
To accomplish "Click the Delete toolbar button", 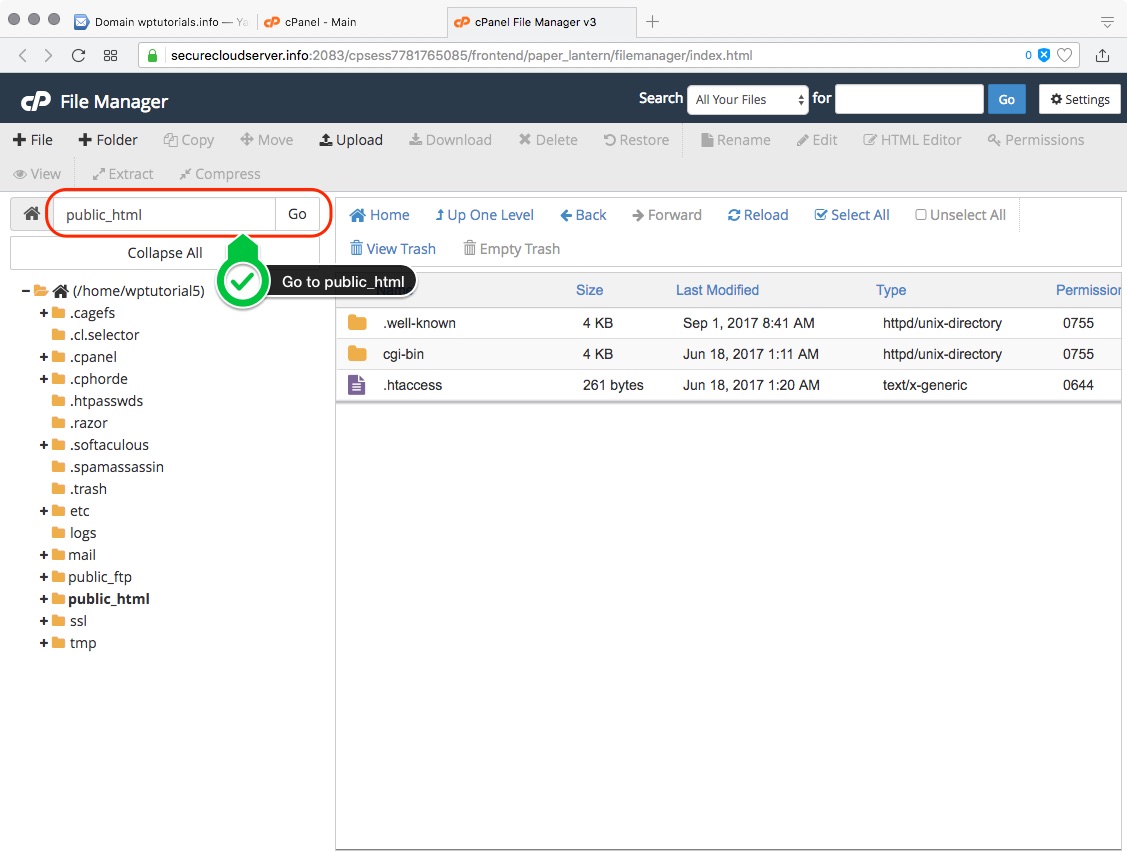I will point(548,140).
